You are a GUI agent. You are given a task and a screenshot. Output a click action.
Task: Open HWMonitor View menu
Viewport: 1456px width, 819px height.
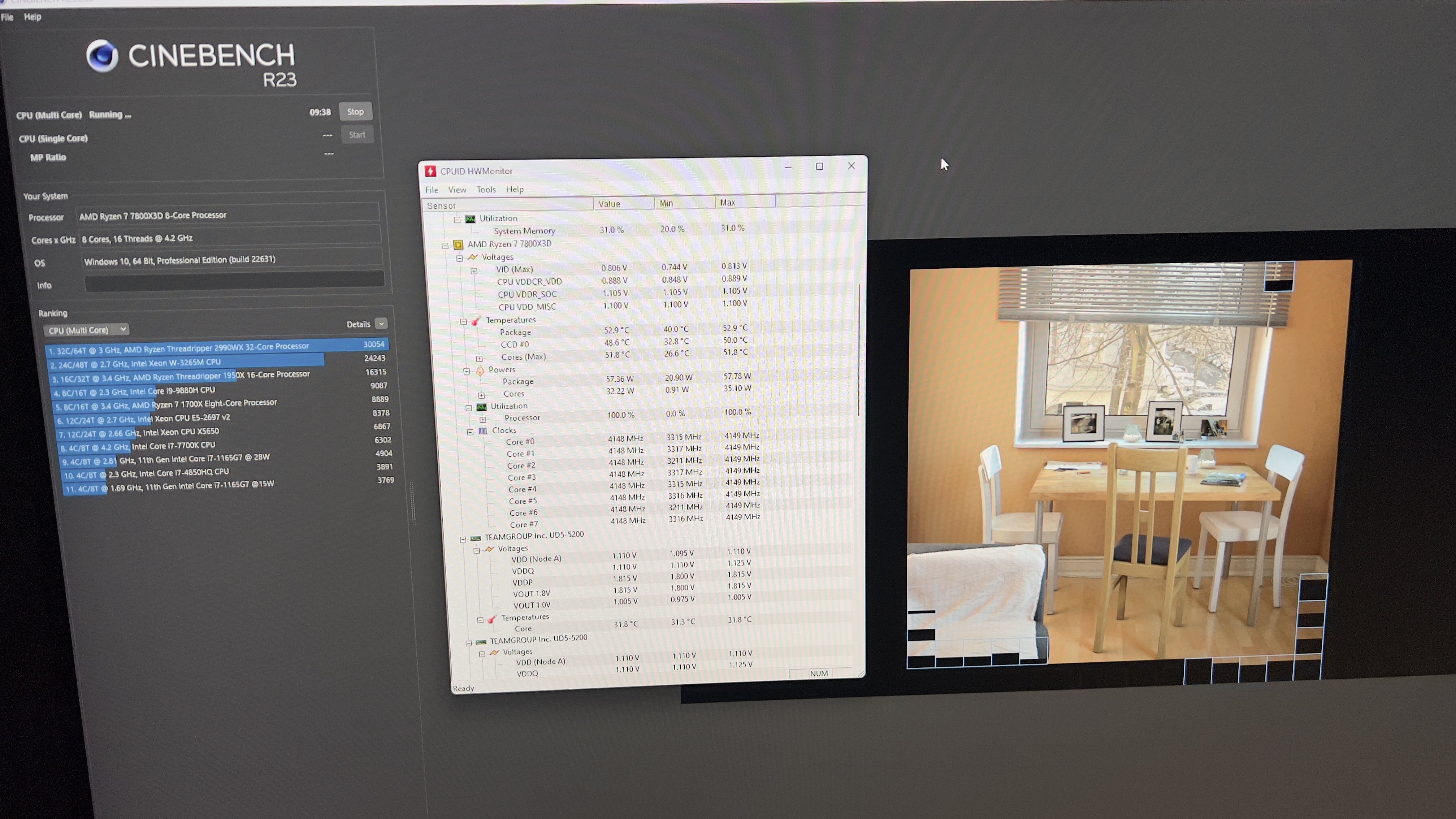(457, 189)
